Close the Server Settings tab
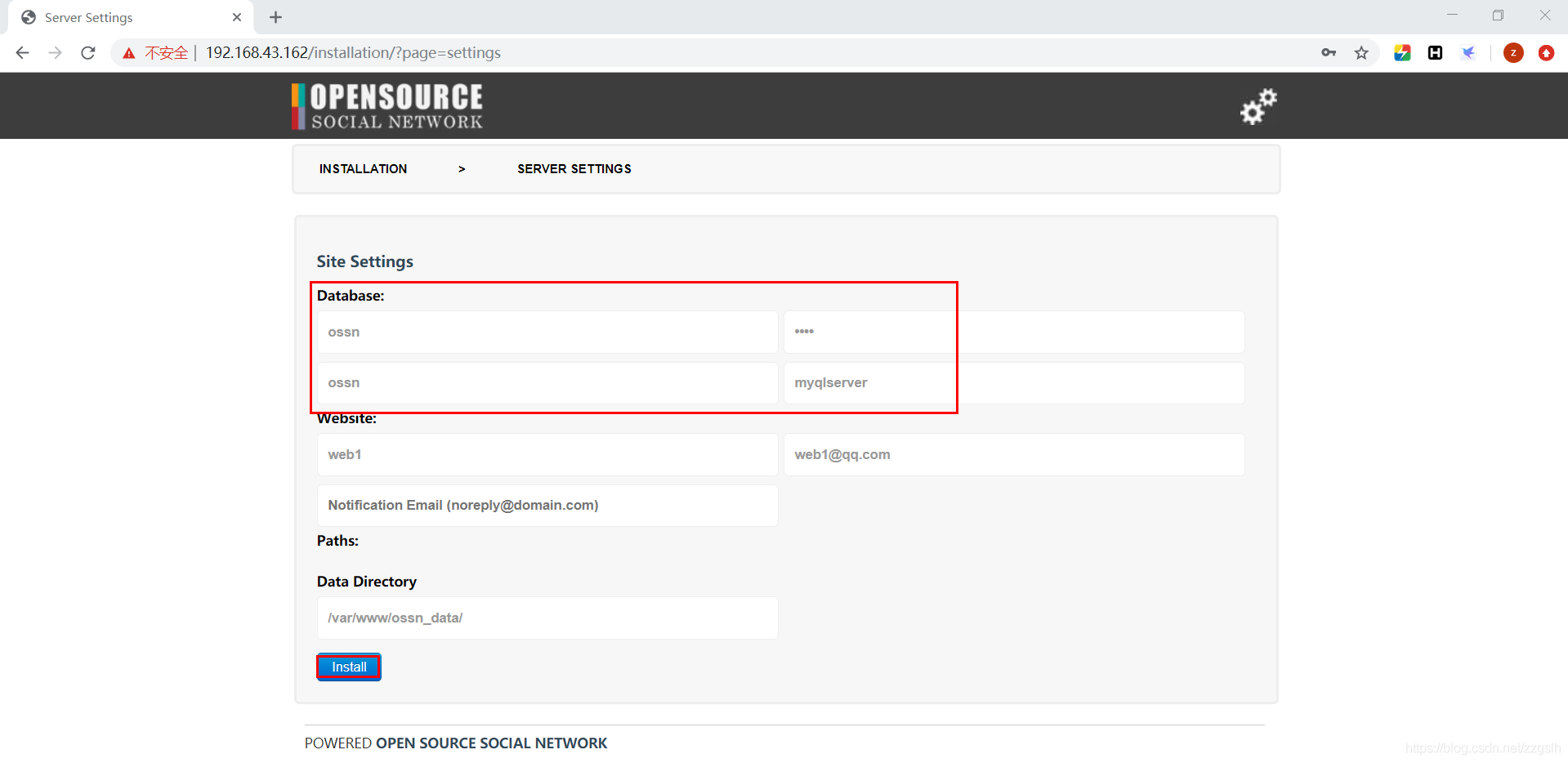 pyautogui.click(x=237, y=17)
